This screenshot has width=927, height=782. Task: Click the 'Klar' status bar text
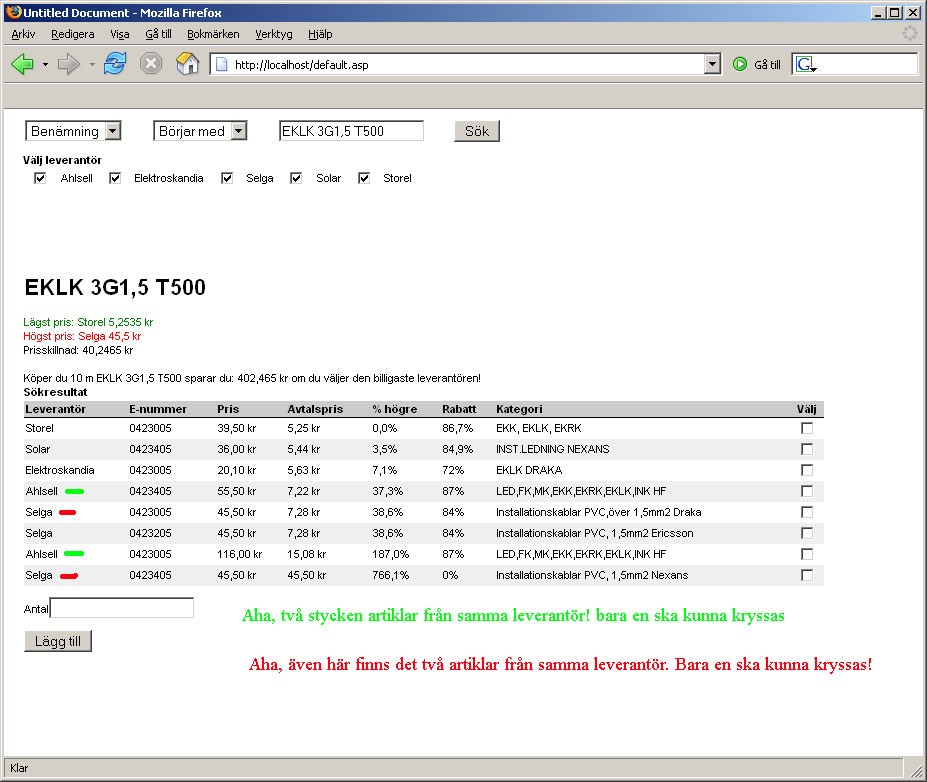point(19,768)
